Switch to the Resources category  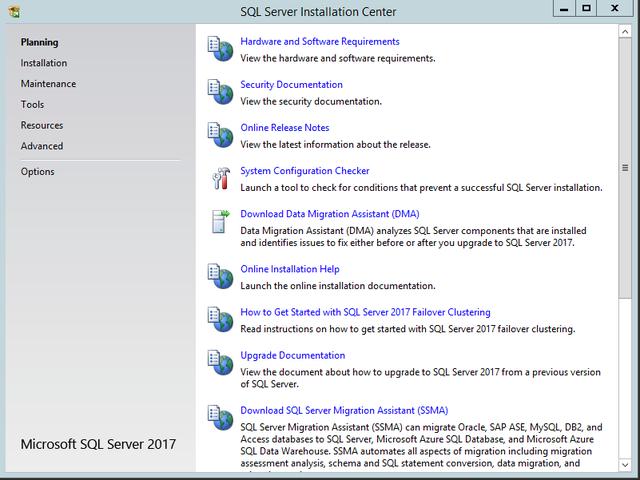click(42, 125)
